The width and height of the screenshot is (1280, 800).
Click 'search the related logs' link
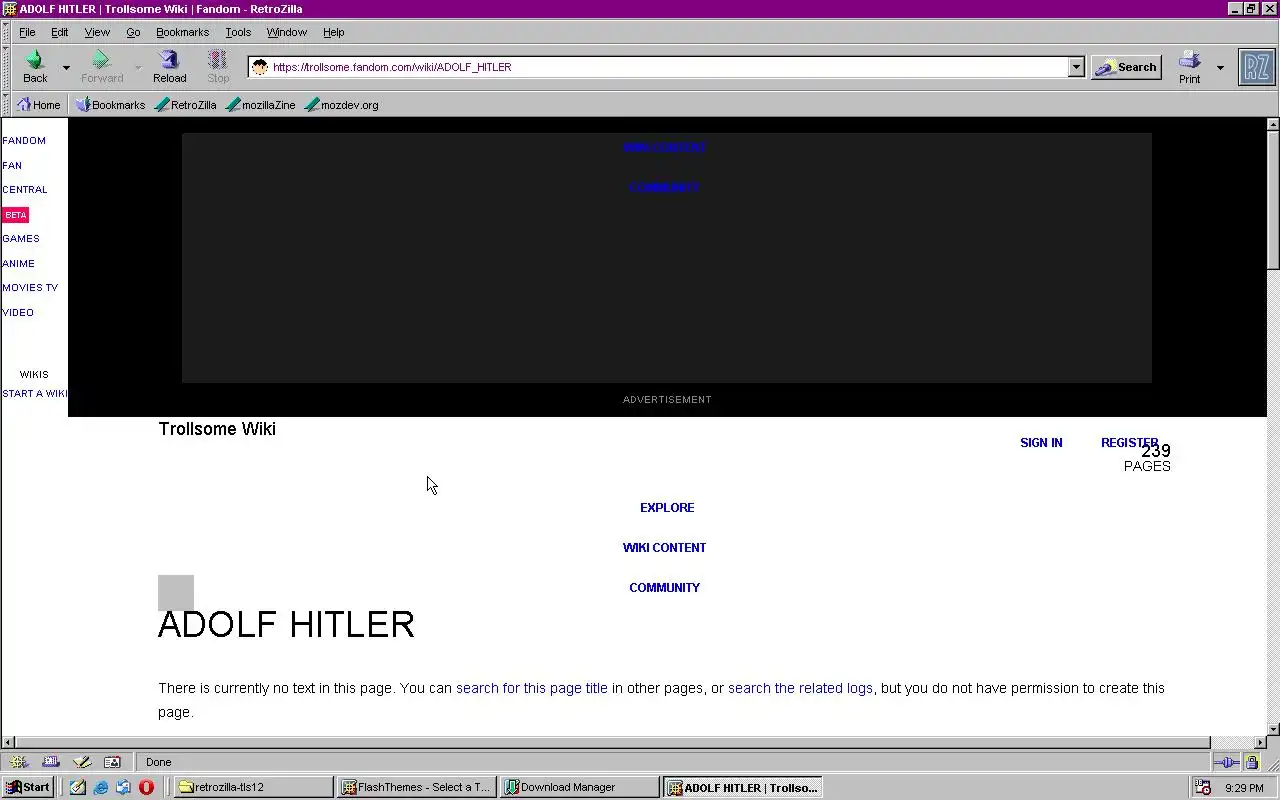(x=800, y=688)
